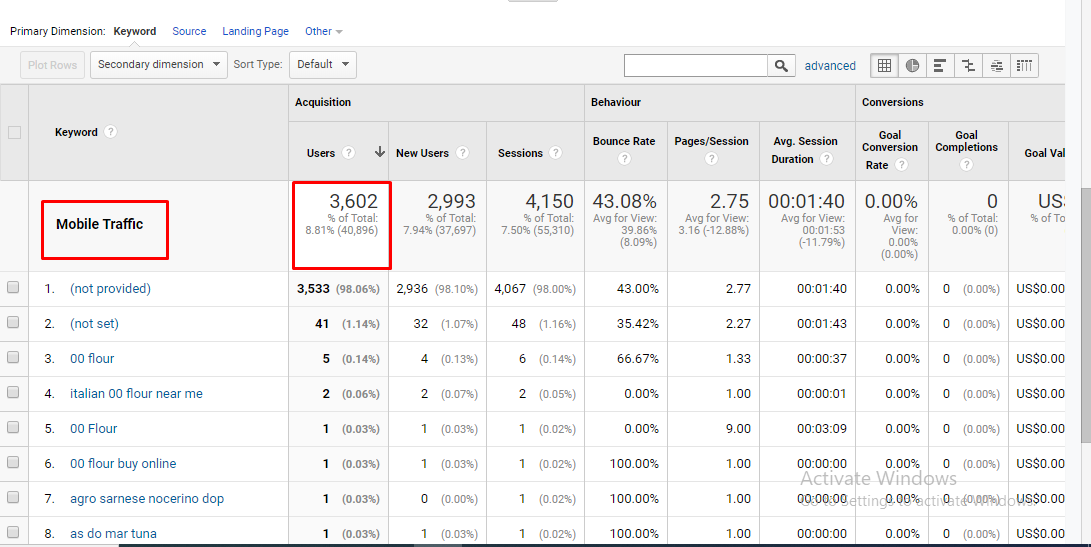Open the 00 Flour keyword in row 5
1091x547 pixels.
93,429
